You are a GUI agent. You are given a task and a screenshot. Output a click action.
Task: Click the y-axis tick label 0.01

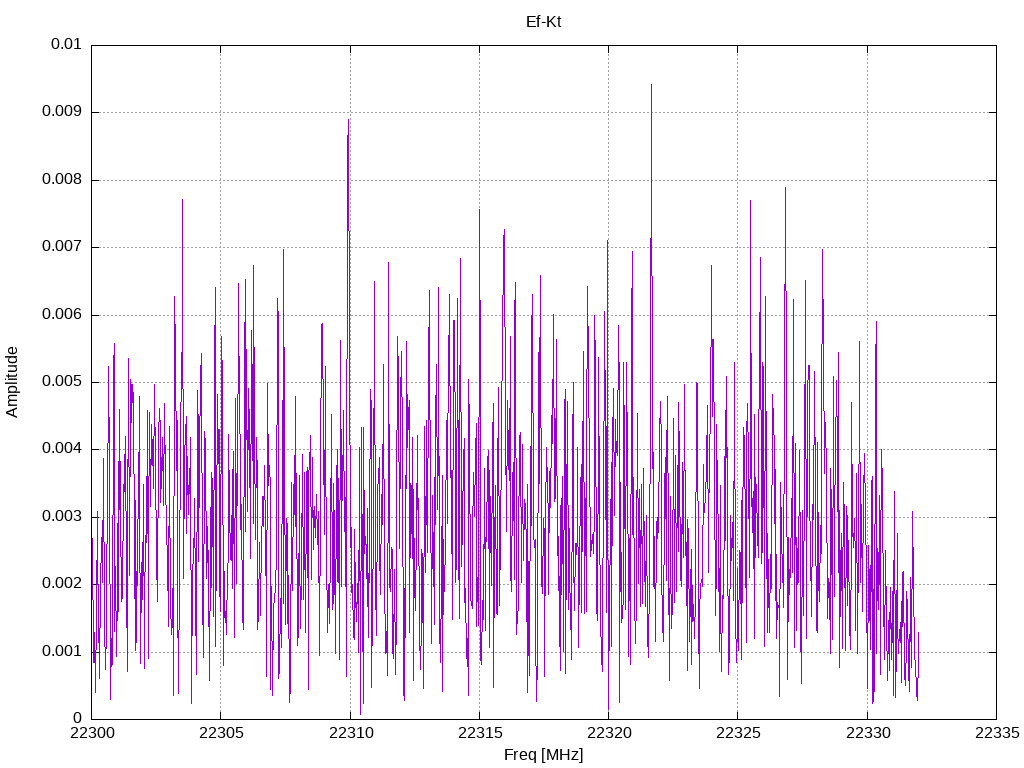(x=66, y=44)
